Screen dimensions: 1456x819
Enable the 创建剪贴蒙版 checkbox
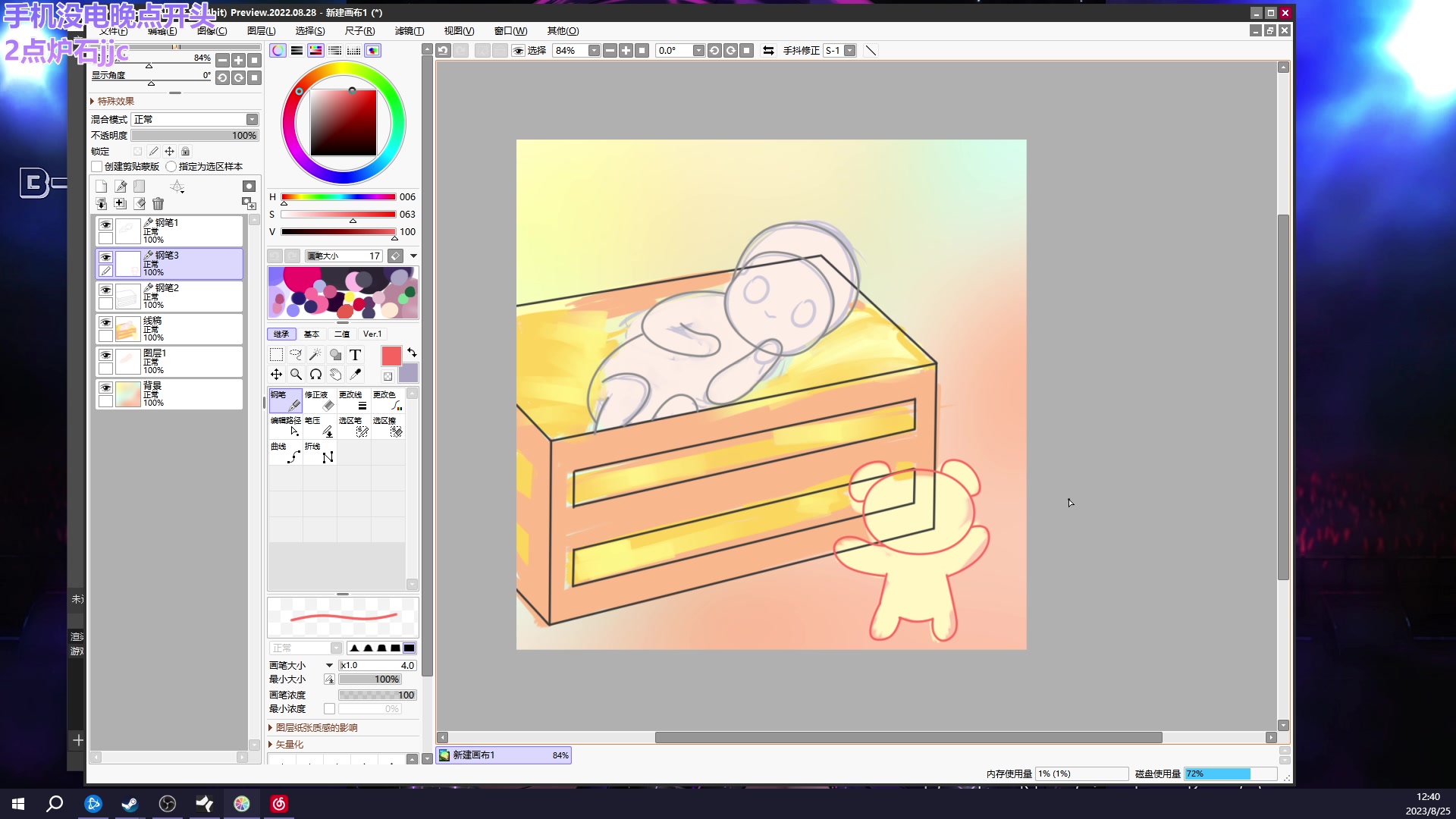point(97,166)
